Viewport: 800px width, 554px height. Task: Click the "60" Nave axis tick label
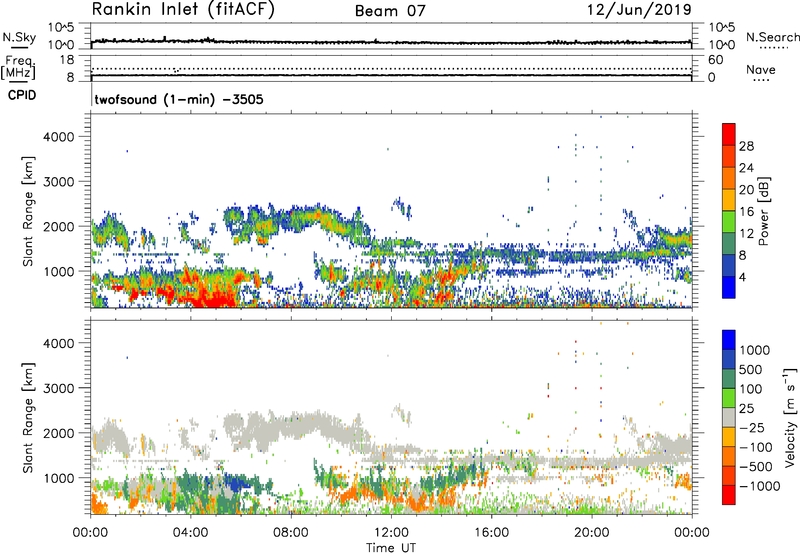tap(715, 60)
